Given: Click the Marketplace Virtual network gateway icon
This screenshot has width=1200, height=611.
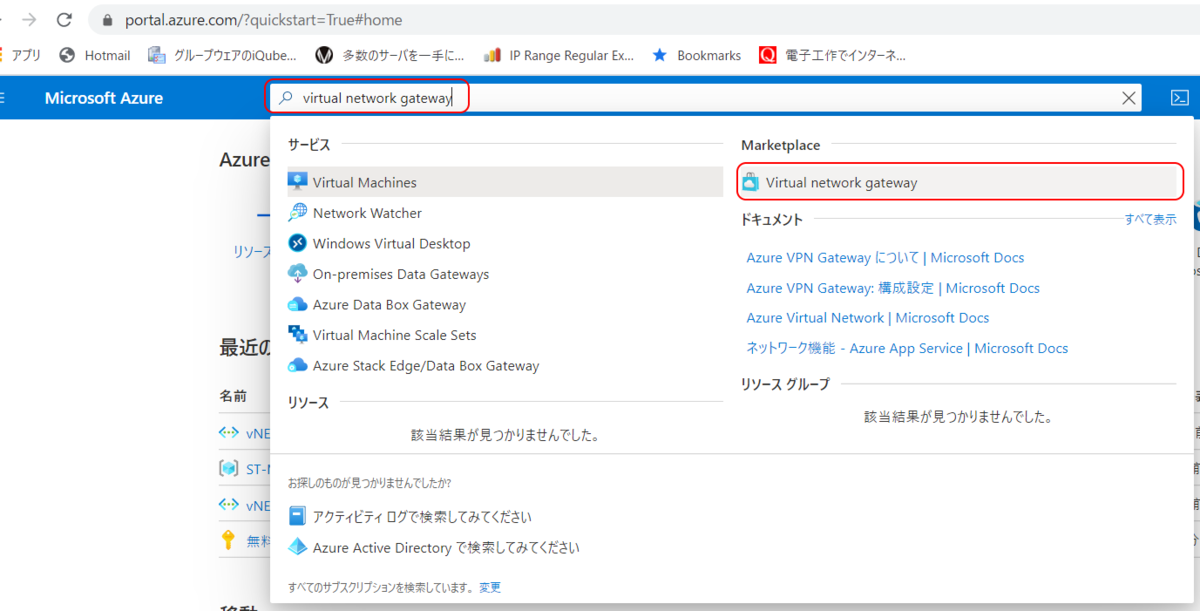Looking at the screenshot, I should click(751, 182).
